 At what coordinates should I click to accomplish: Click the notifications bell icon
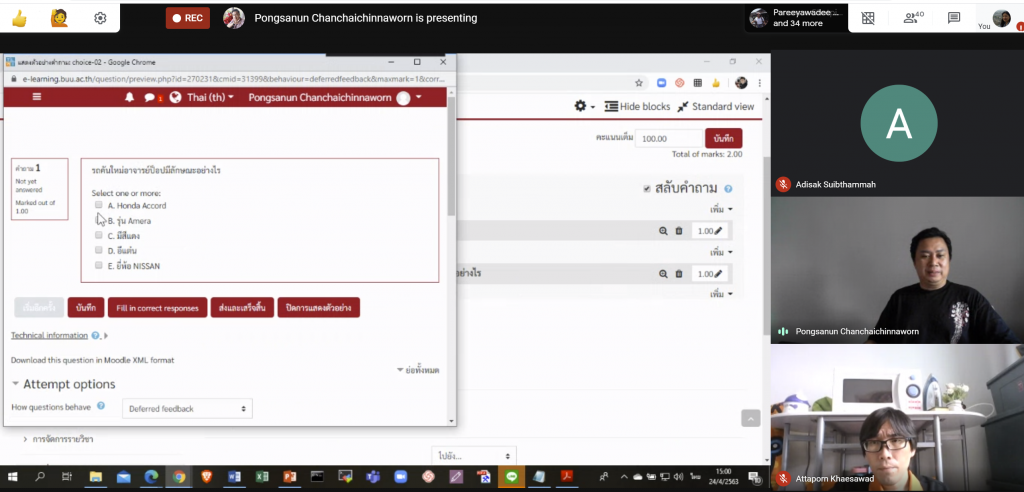pyautogui.click(x=129, y=97)
